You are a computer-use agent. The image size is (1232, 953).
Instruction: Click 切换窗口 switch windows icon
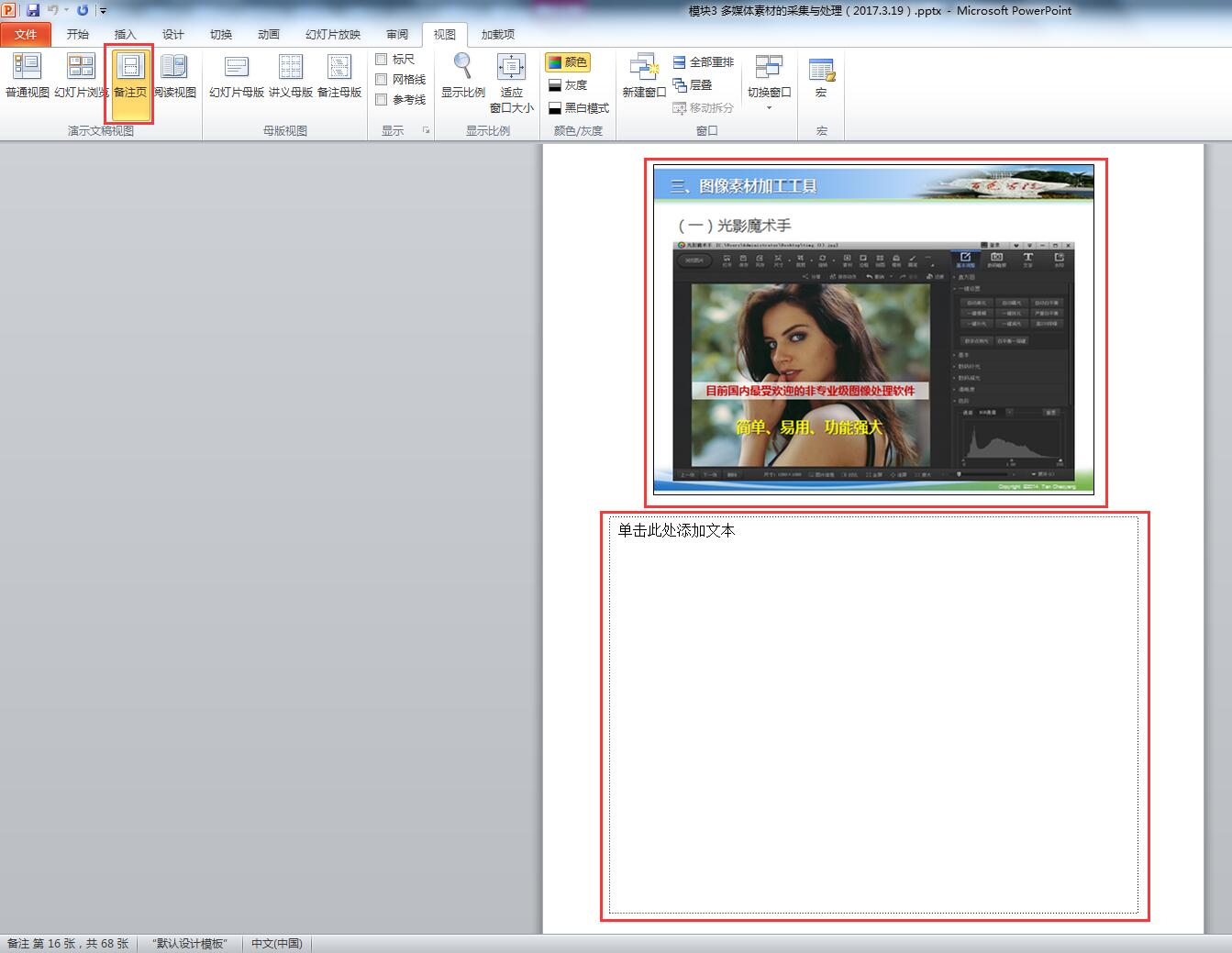(x=769, y=67)
